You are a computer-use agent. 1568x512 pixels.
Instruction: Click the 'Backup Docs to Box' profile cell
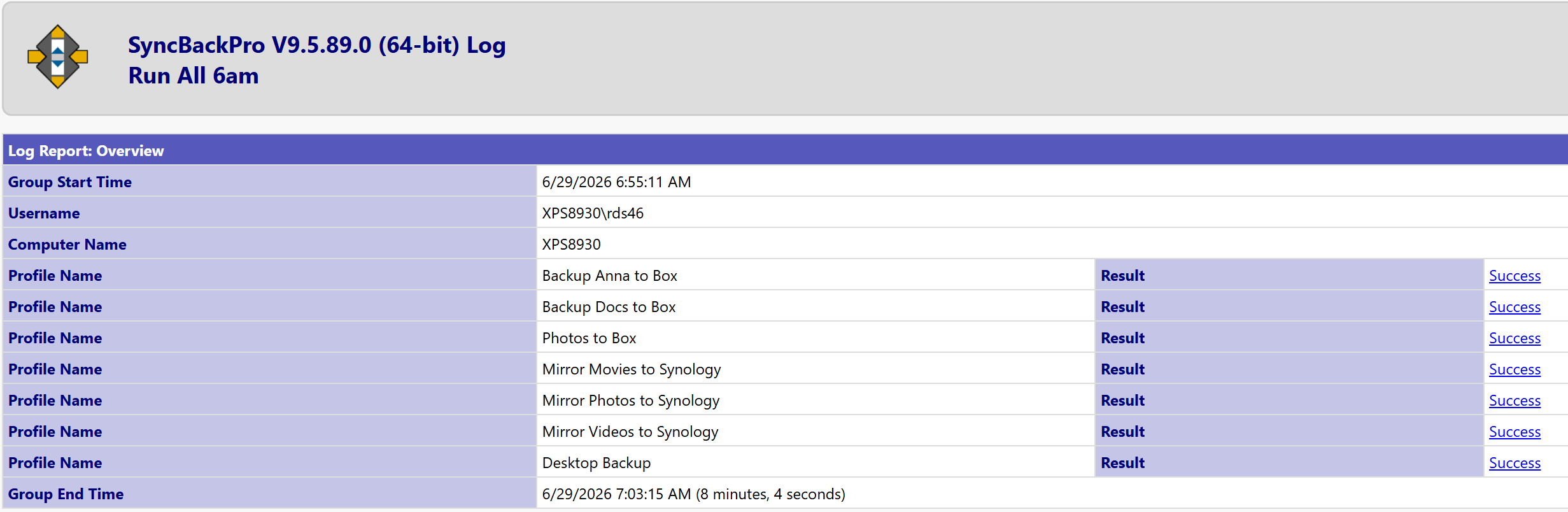tap(816, 307)
